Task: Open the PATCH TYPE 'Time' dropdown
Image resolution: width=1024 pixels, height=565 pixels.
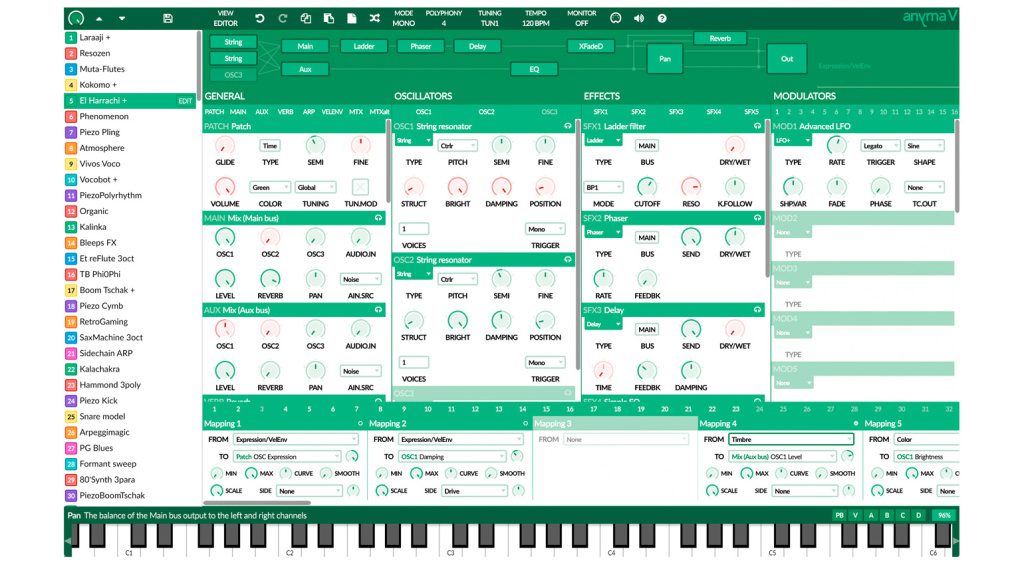Action: pos(270,146)
